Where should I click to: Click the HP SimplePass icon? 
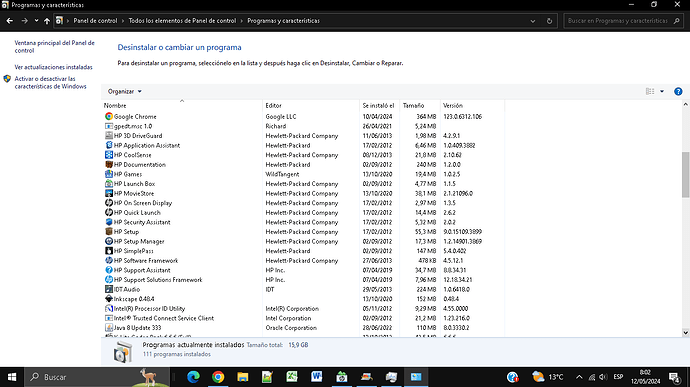[109, 251]
